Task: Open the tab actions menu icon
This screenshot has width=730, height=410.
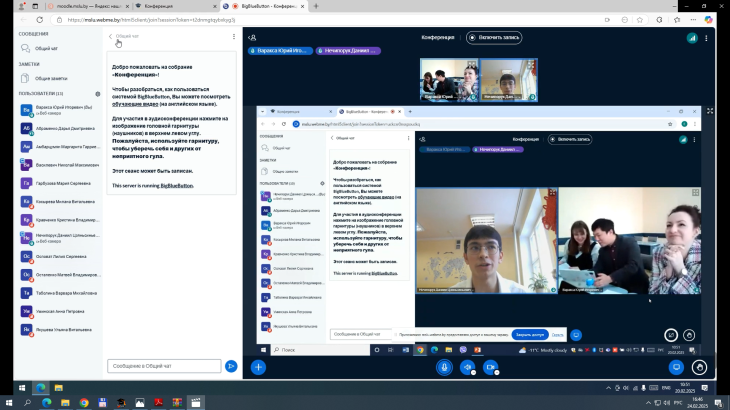Action: pos(35,6)
